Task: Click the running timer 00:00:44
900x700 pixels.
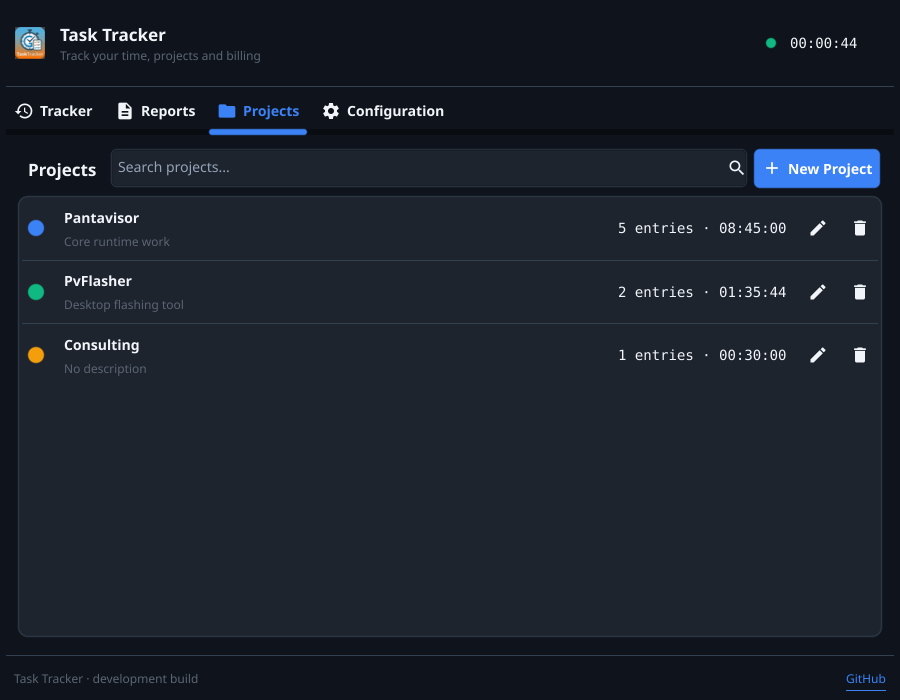Action: (823, 43)
